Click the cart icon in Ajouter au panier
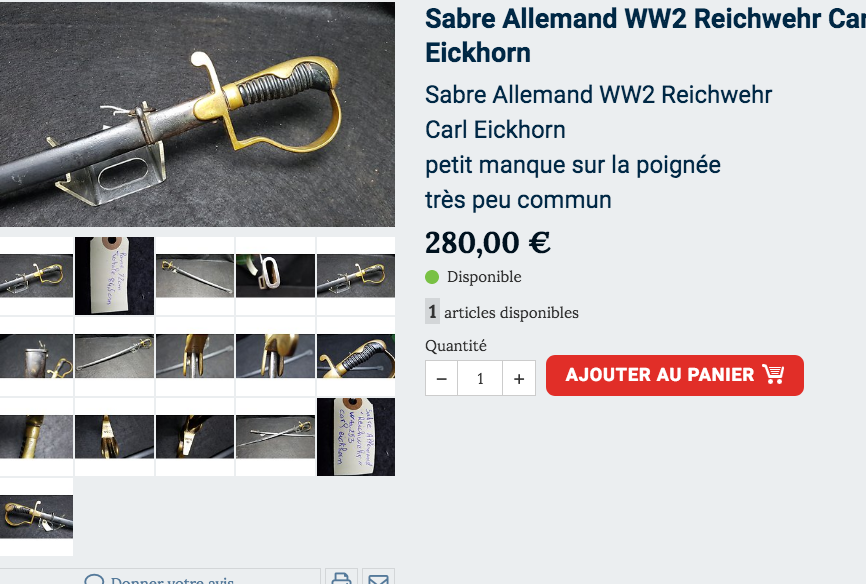The width and height of the screenshot is (866, 584). click(773, 374)
